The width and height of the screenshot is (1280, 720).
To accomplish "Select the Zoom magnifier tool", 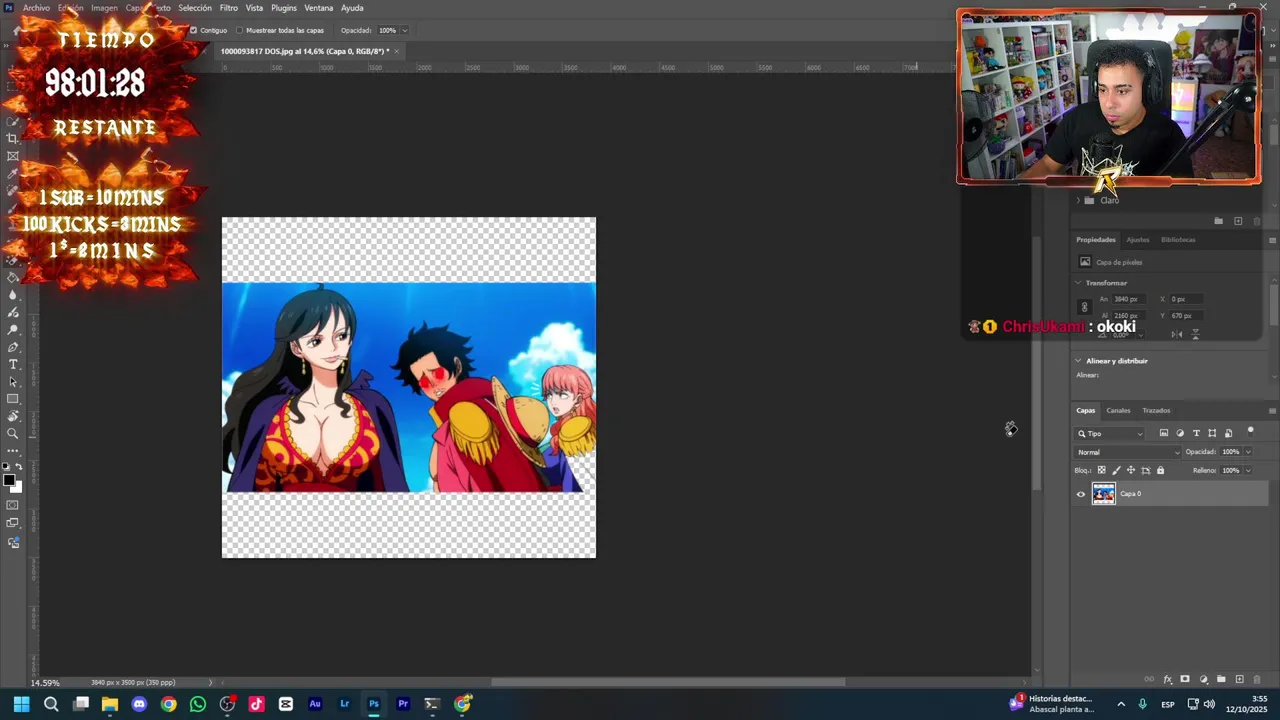I will (13, 434).
